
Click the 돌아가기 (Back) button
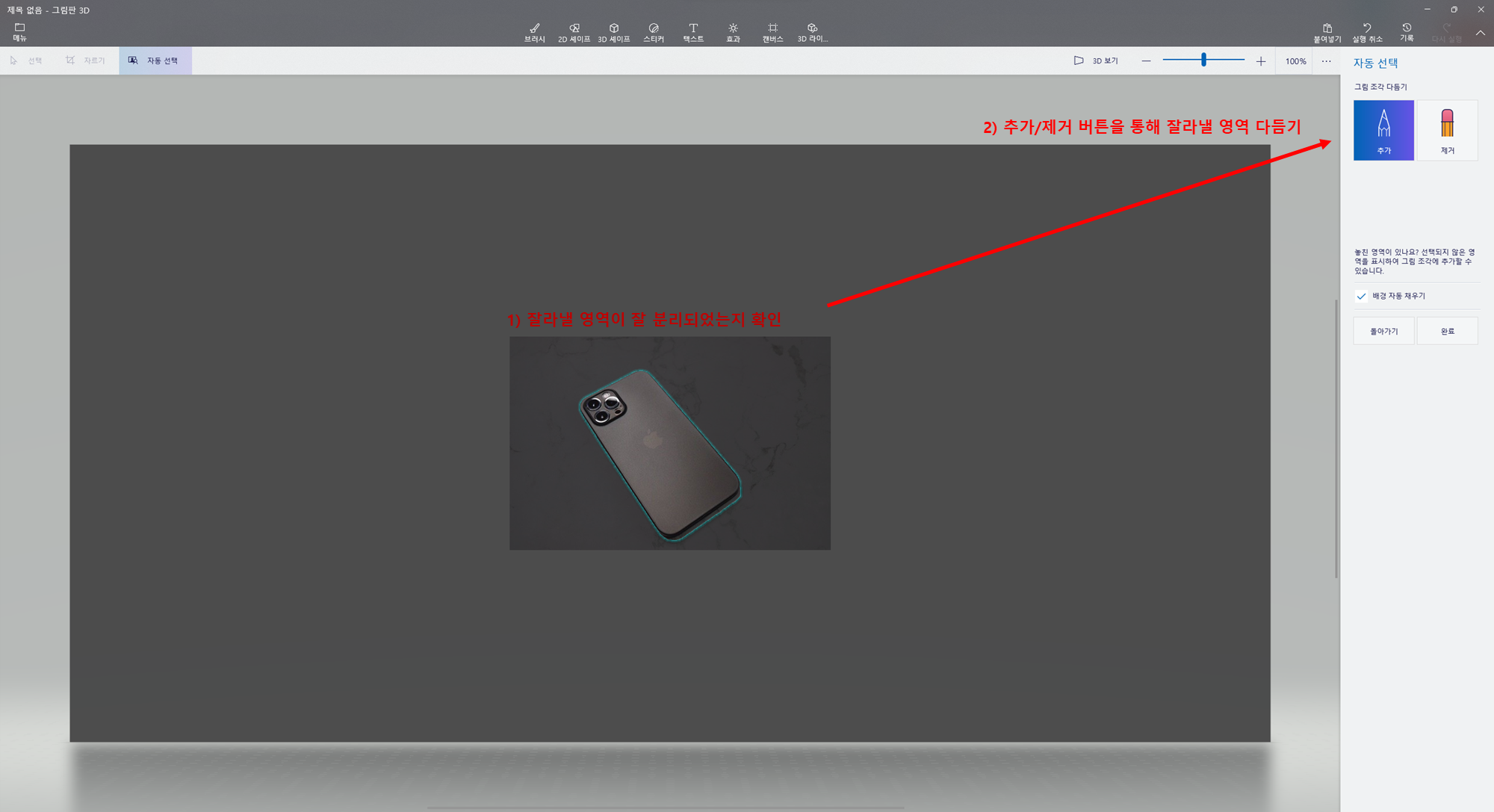(1383, 331)
